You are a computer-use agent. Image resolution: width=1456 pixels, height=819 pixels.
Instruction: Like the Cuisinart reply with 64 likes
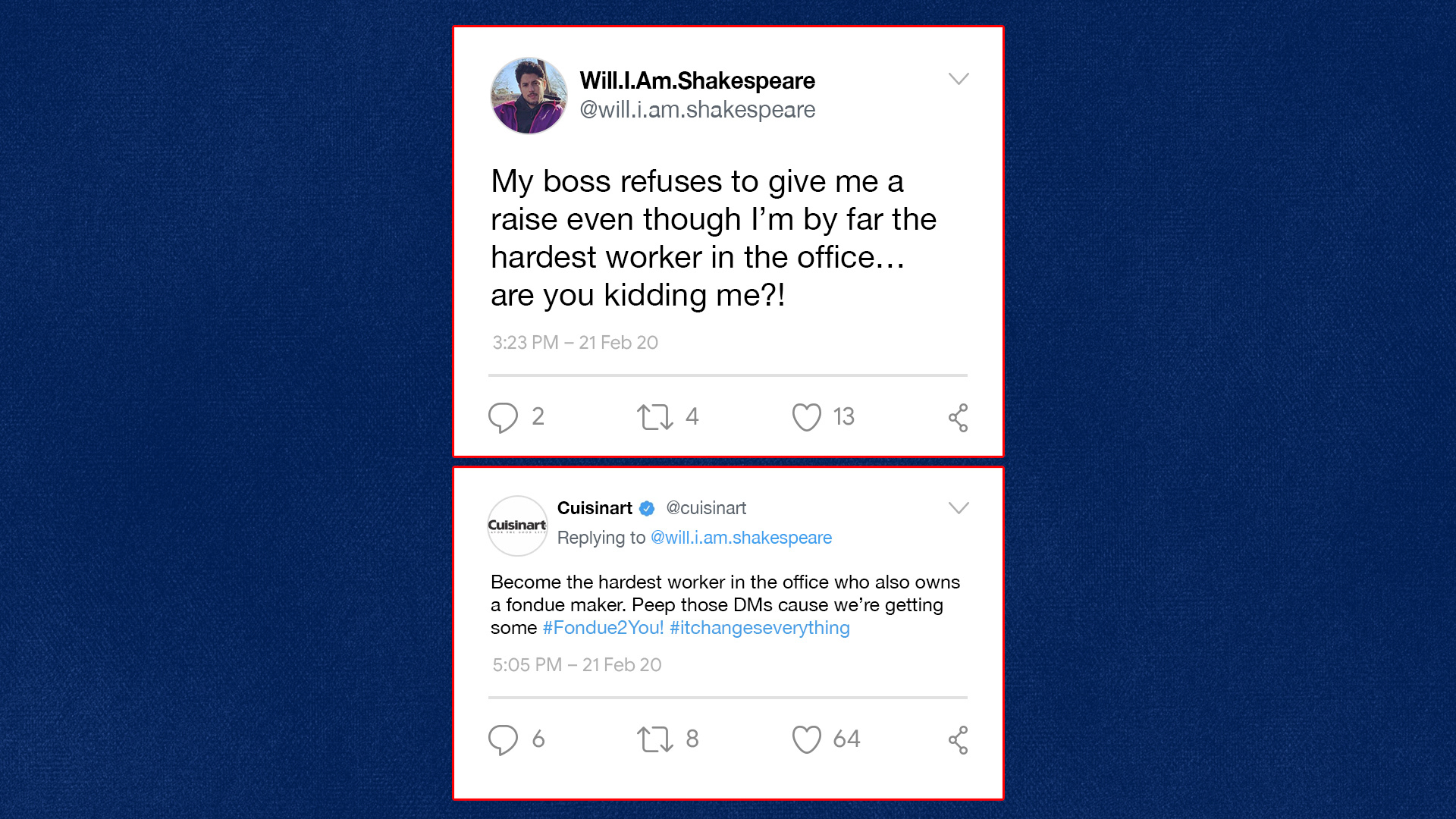806,739
